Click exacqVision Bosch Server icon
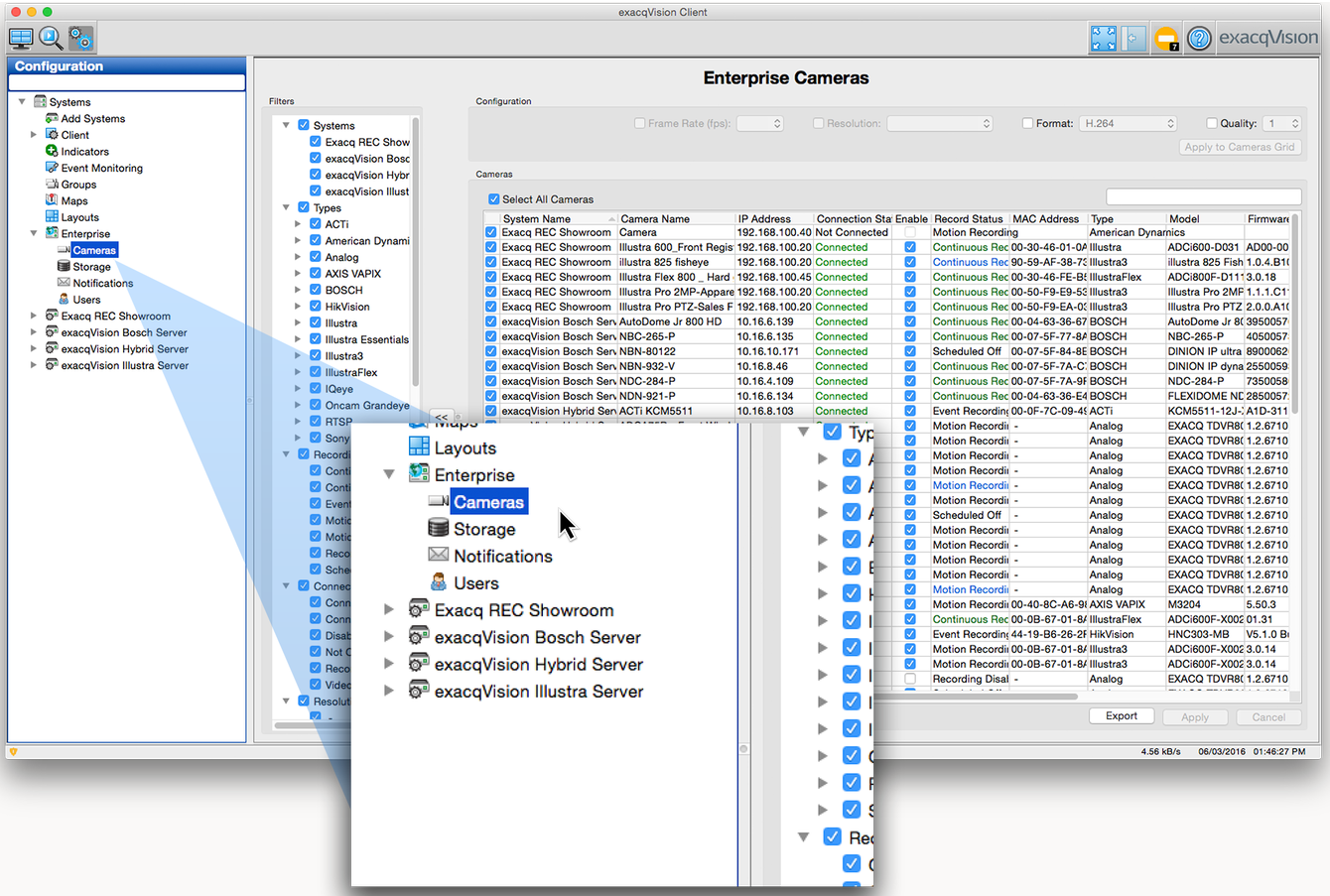The height and width of the screenshot is (896, 1330). [52, 331]
